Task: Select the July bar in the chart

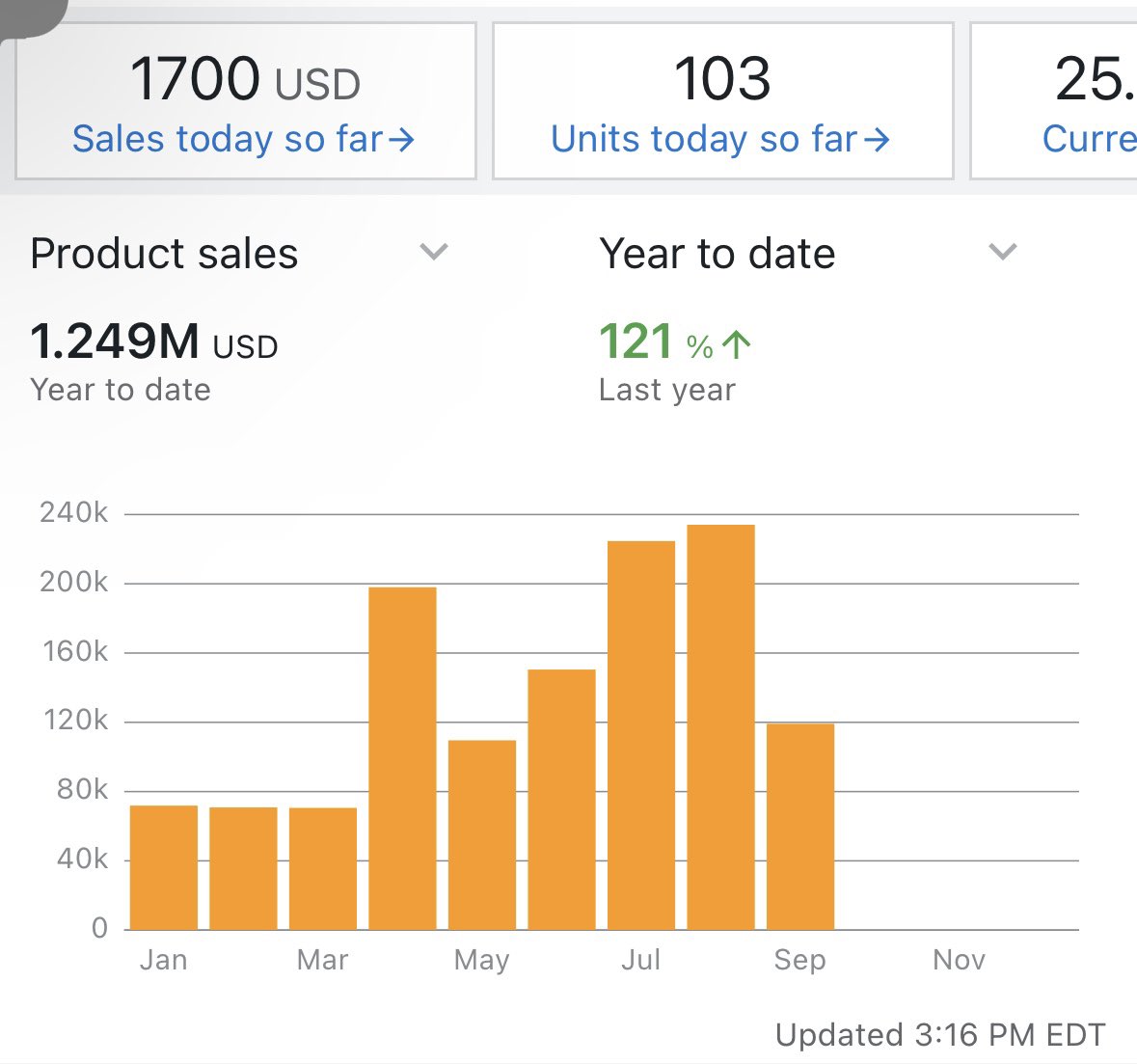Action: point(641,735)
